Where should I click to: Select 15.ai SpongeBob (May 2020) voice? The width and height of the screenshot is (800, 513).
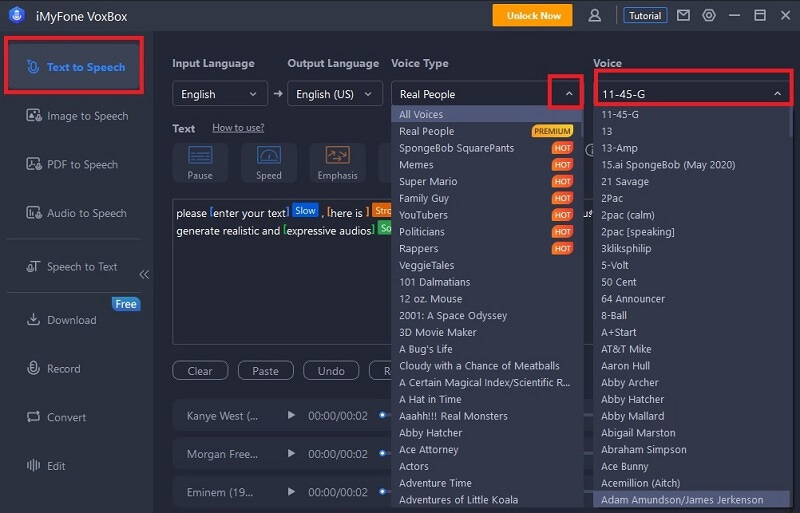(x=691, y=164)
